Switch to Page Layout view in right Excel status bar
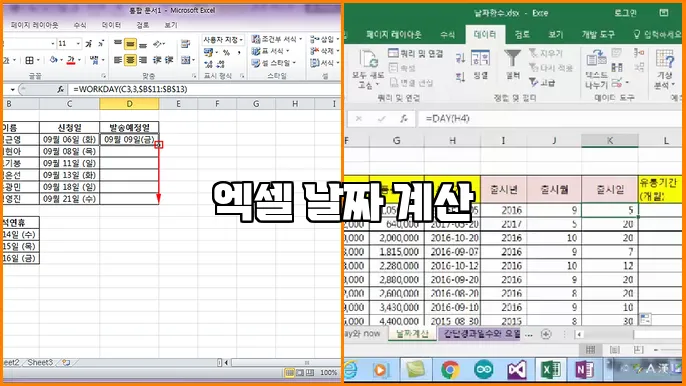Viewport: 686px width, 386px height. 614,349
